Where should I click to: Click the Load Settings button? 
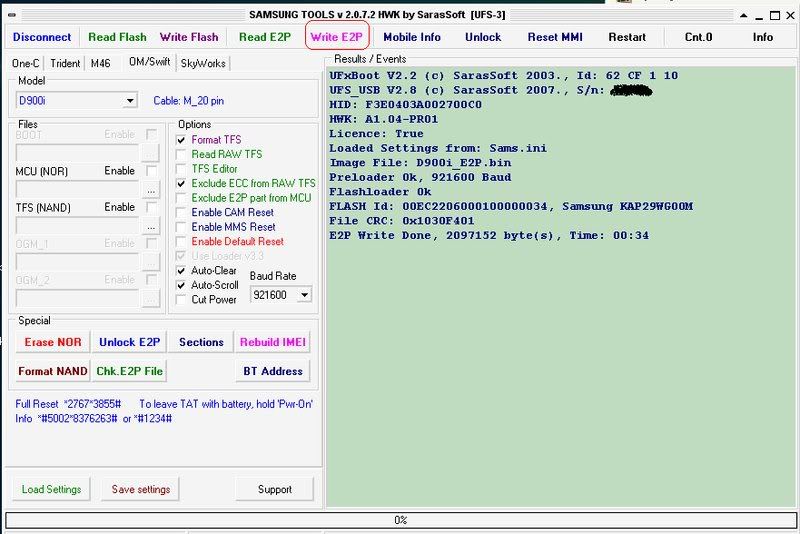tap(52, 489)
